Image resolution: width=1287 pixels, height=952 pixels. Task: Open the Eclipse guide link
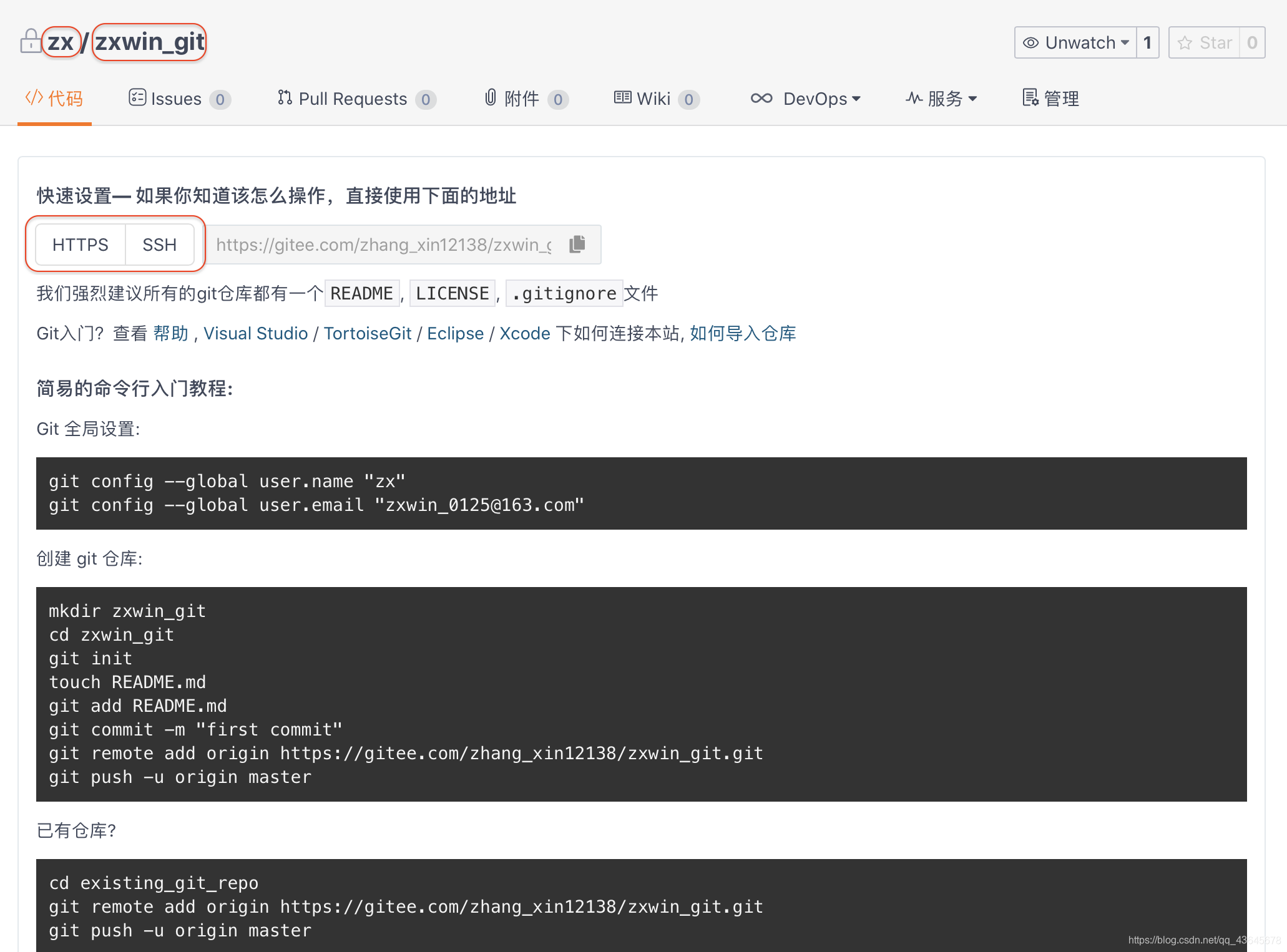pyautogui.click(x=456, y=333)
